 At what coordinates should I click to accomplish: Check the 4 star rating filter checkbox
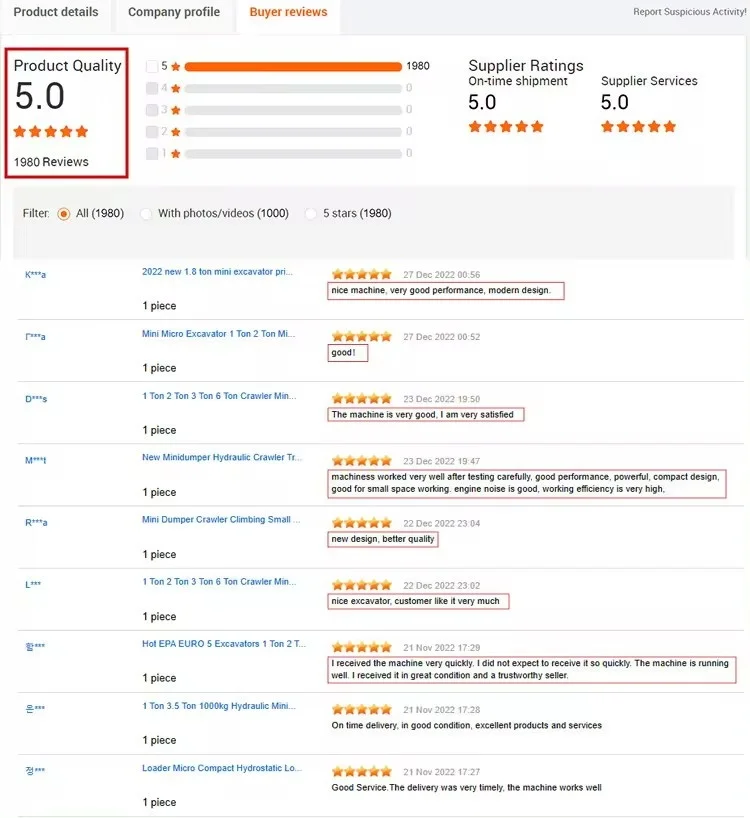(152, 88)
